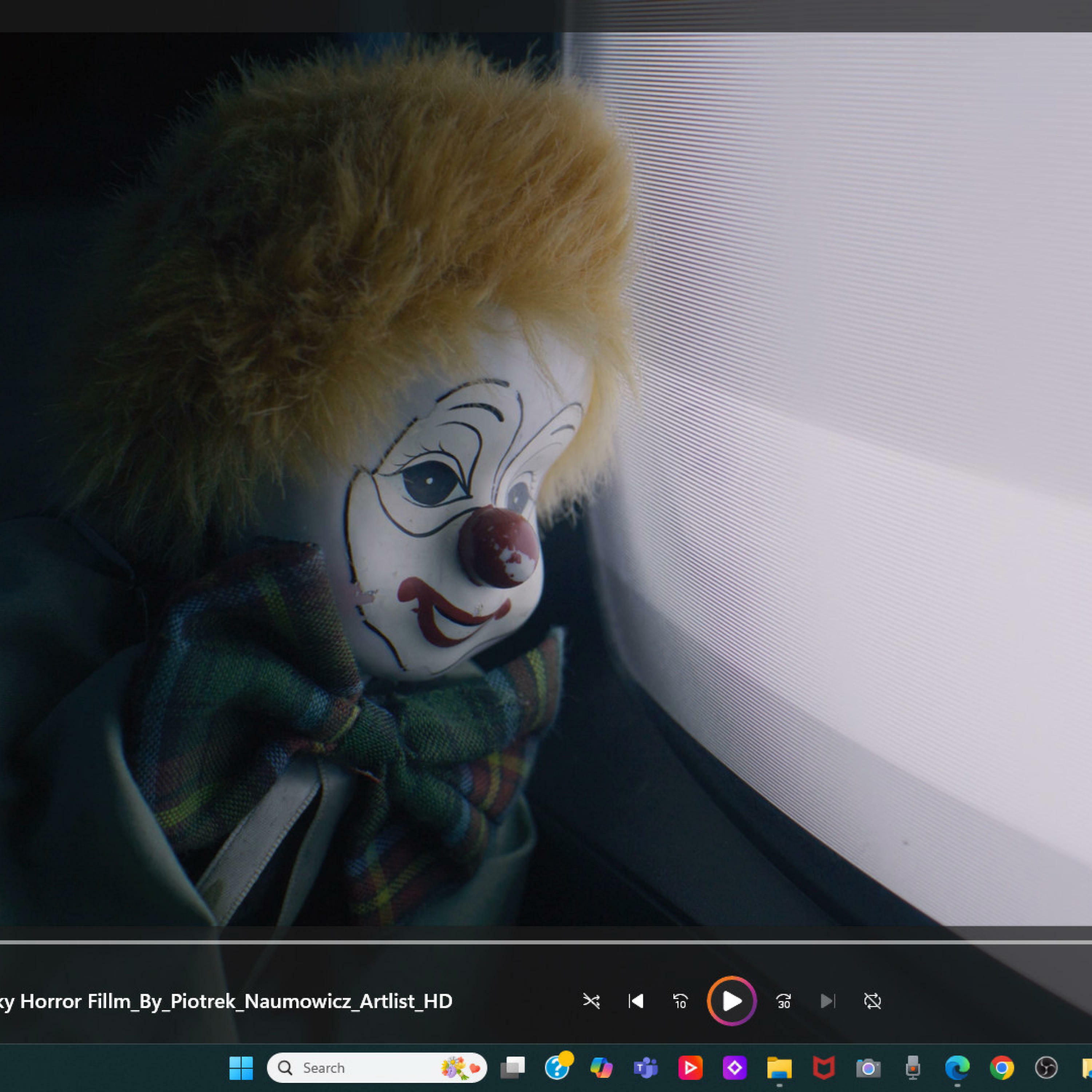Open the Windows Start menu
The width and height of the screenshot is (1092, 1092).
click(x=241, y=1068)
